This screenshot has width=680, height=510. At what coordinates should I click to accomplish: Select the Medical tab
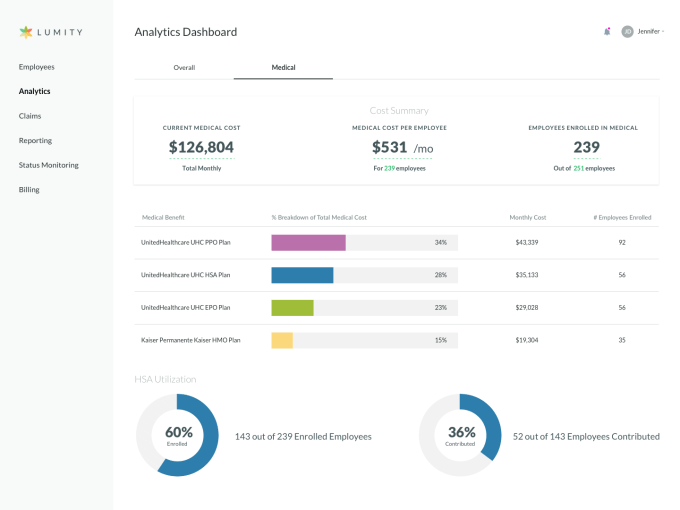(283, 67)
